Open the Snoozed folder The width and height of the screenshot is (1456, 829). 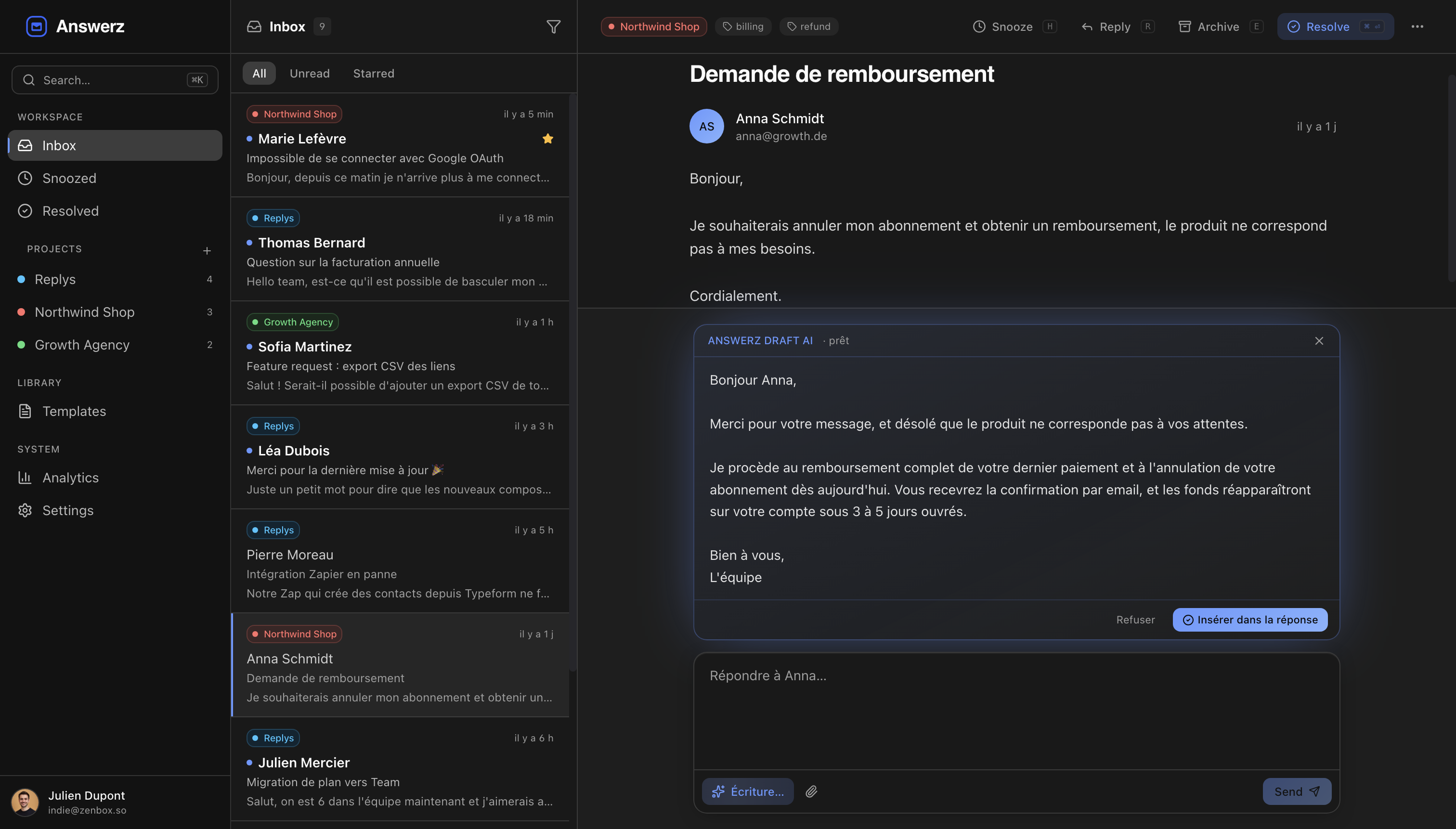coord(115,178)
